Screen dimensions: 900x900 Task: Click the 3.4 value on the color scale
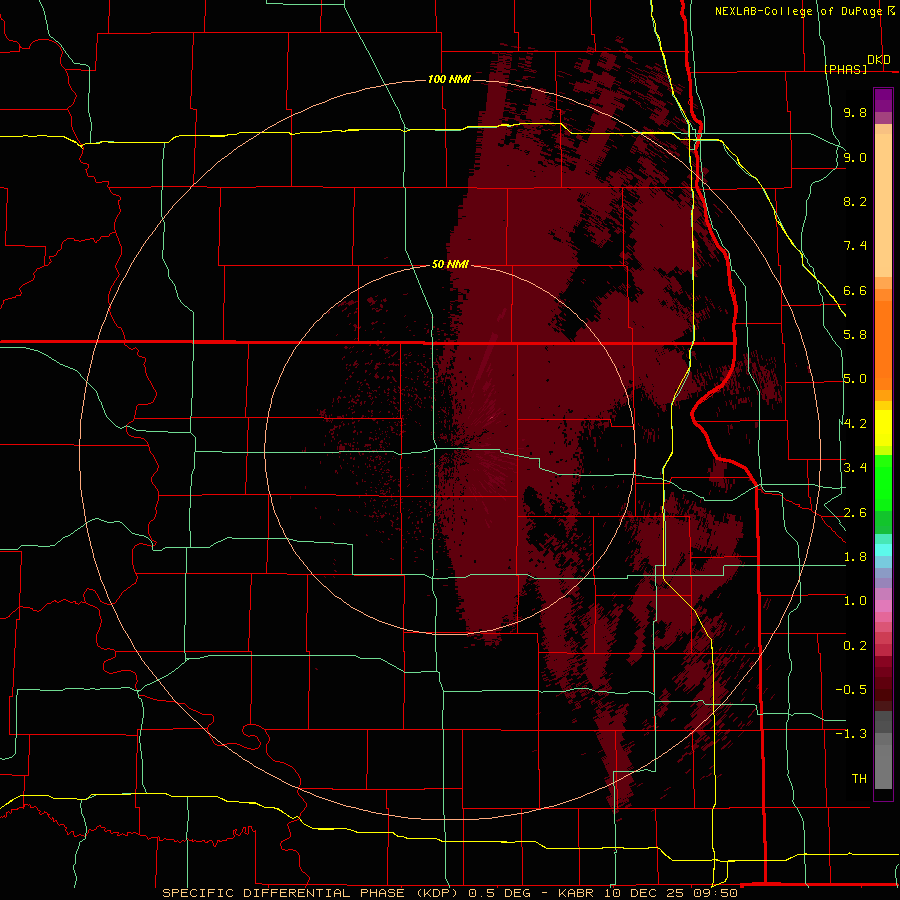pos(855,468)
